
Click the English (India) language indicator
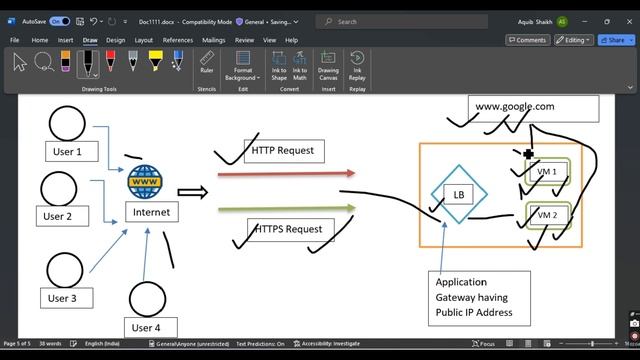[102, 344]
